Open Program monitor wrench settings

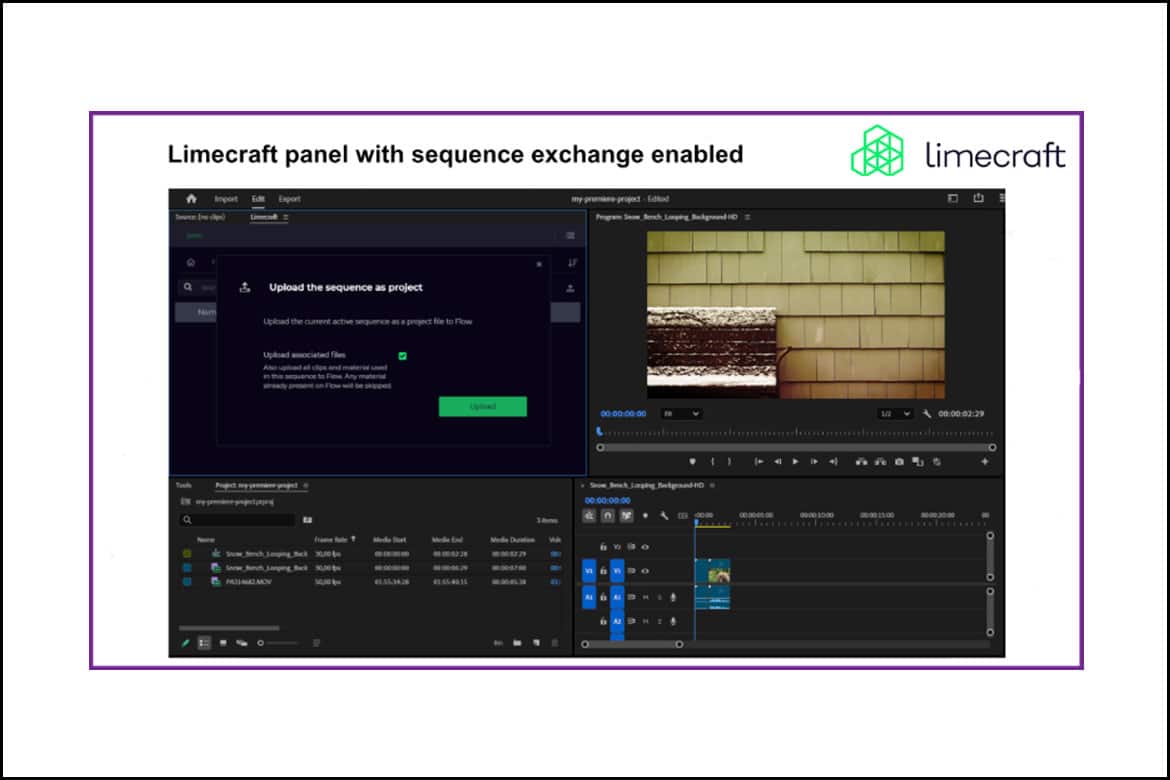pyautogui.click(x=927, y=414)
